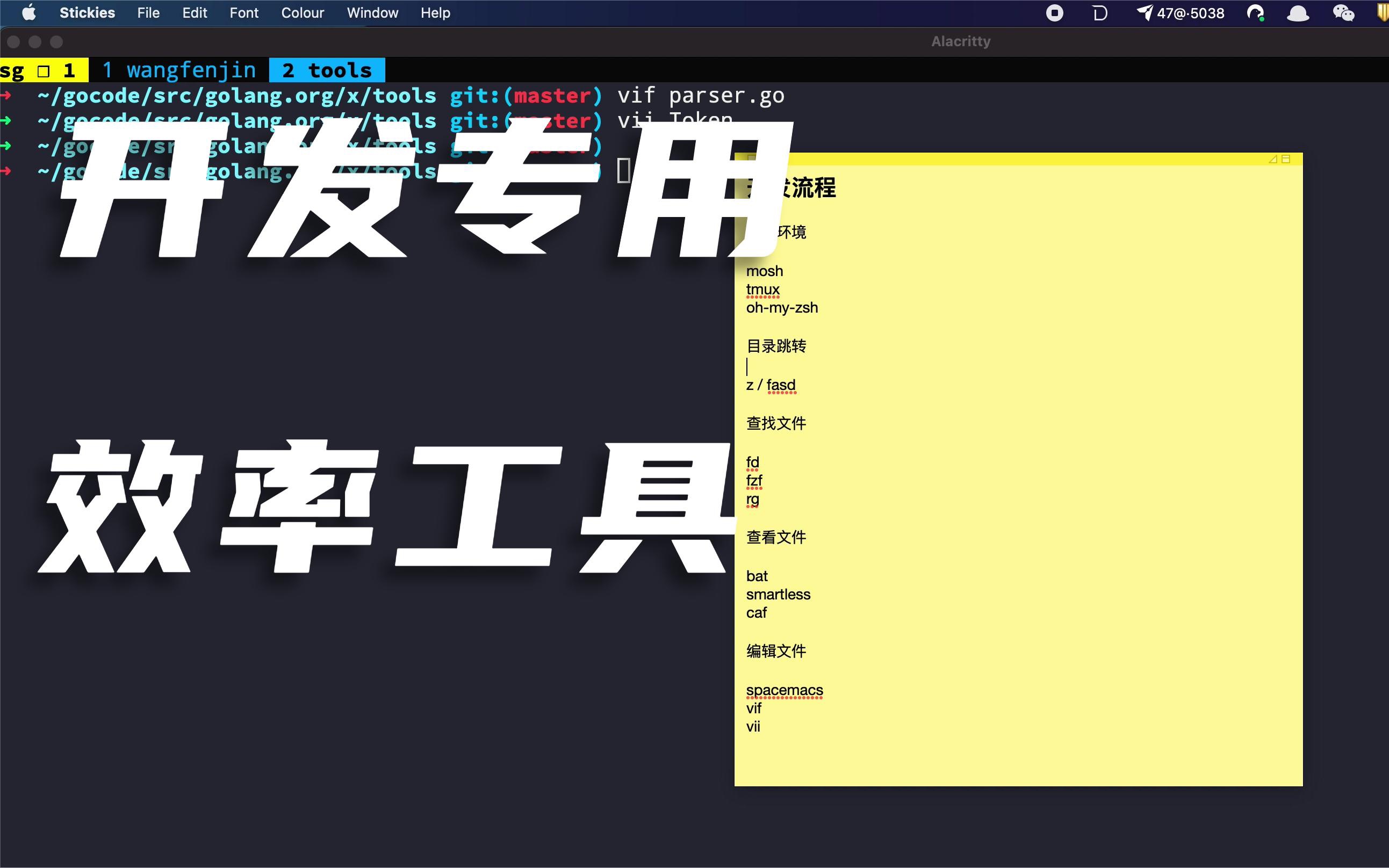Open the File menu
This screenshot has height=868, width=1389.
click(148, 13)
